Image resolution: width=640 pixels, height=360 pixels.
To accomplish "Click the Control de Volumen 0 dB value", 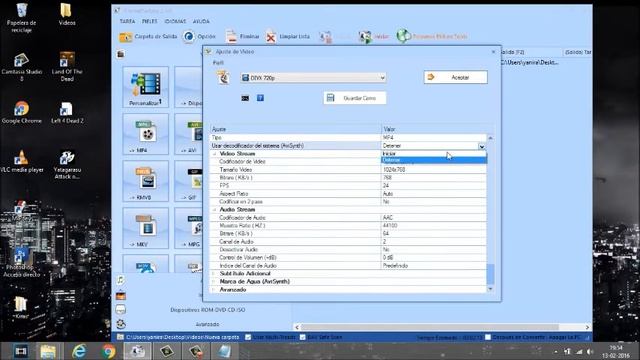I will 434,258.
